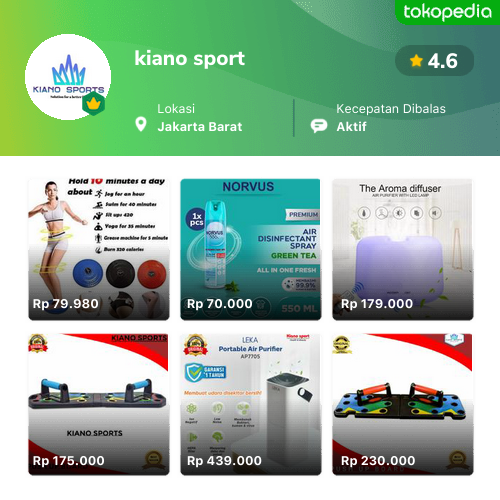Click the 1x pcs circle on Norvus card

(196, 219)
